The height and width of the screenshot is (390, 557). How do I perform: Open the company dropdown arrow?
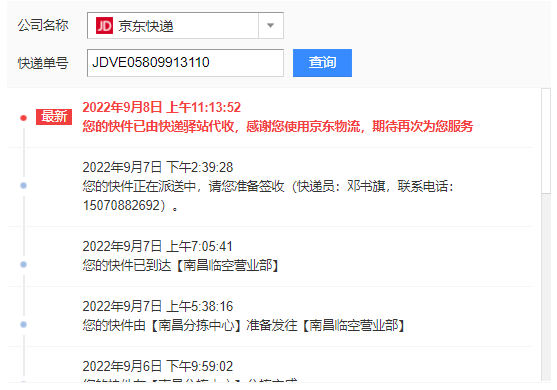(x=271, y=26)
